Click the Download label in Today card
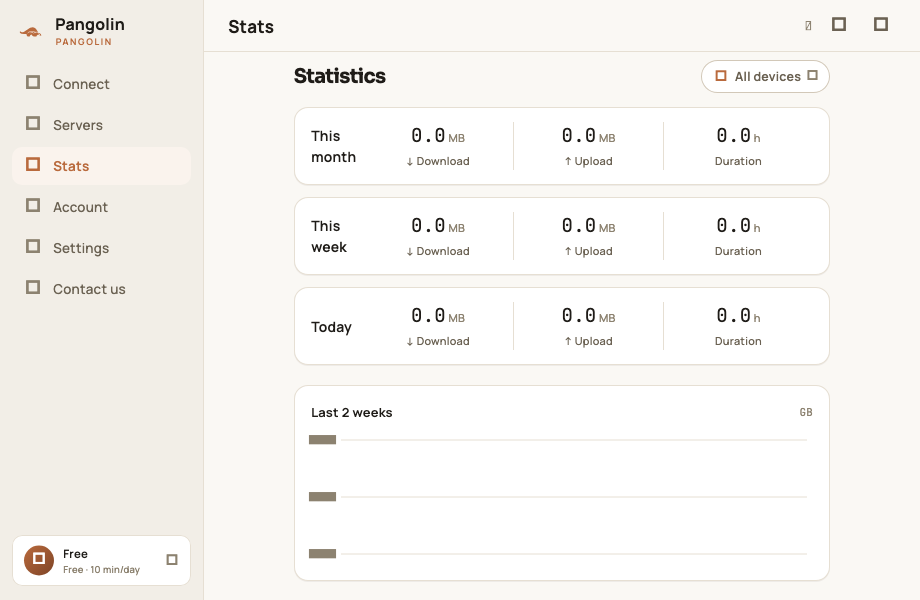Image resolution: width=920 pixels, height=600 pixels. click(x=438, y=341)
